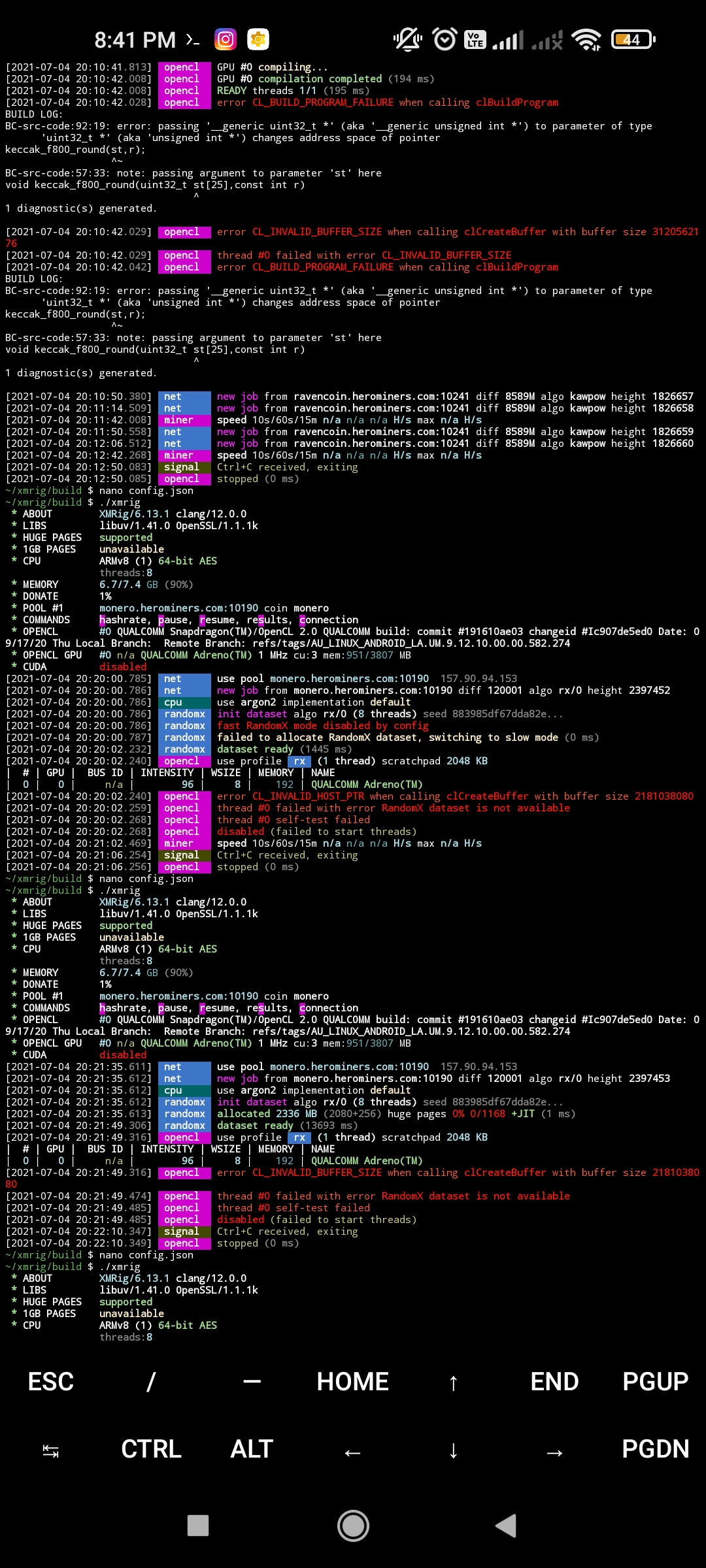Tap 'compilation completed (194 ms)' line
The height and width of the screenshot is (1568, 706).
(x=220, y=79)
